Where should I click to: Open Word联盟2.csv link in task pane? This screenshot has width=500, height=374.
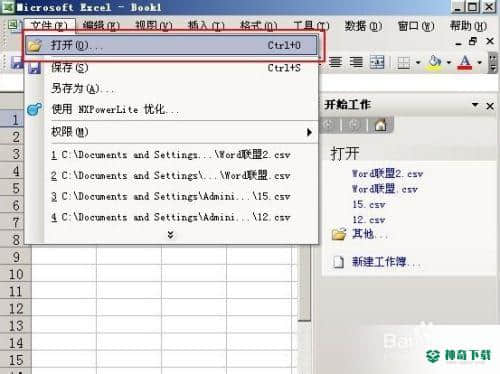(387, 173)
